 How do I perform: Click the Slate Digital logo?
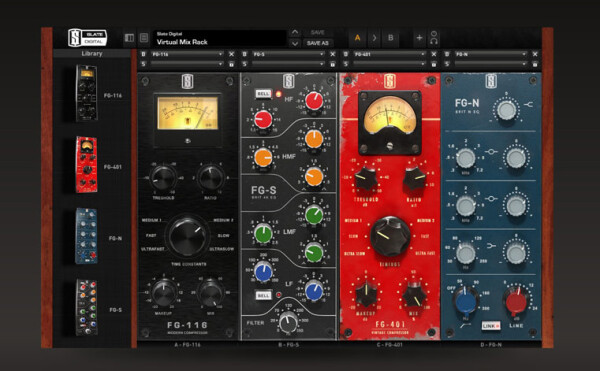87,37
